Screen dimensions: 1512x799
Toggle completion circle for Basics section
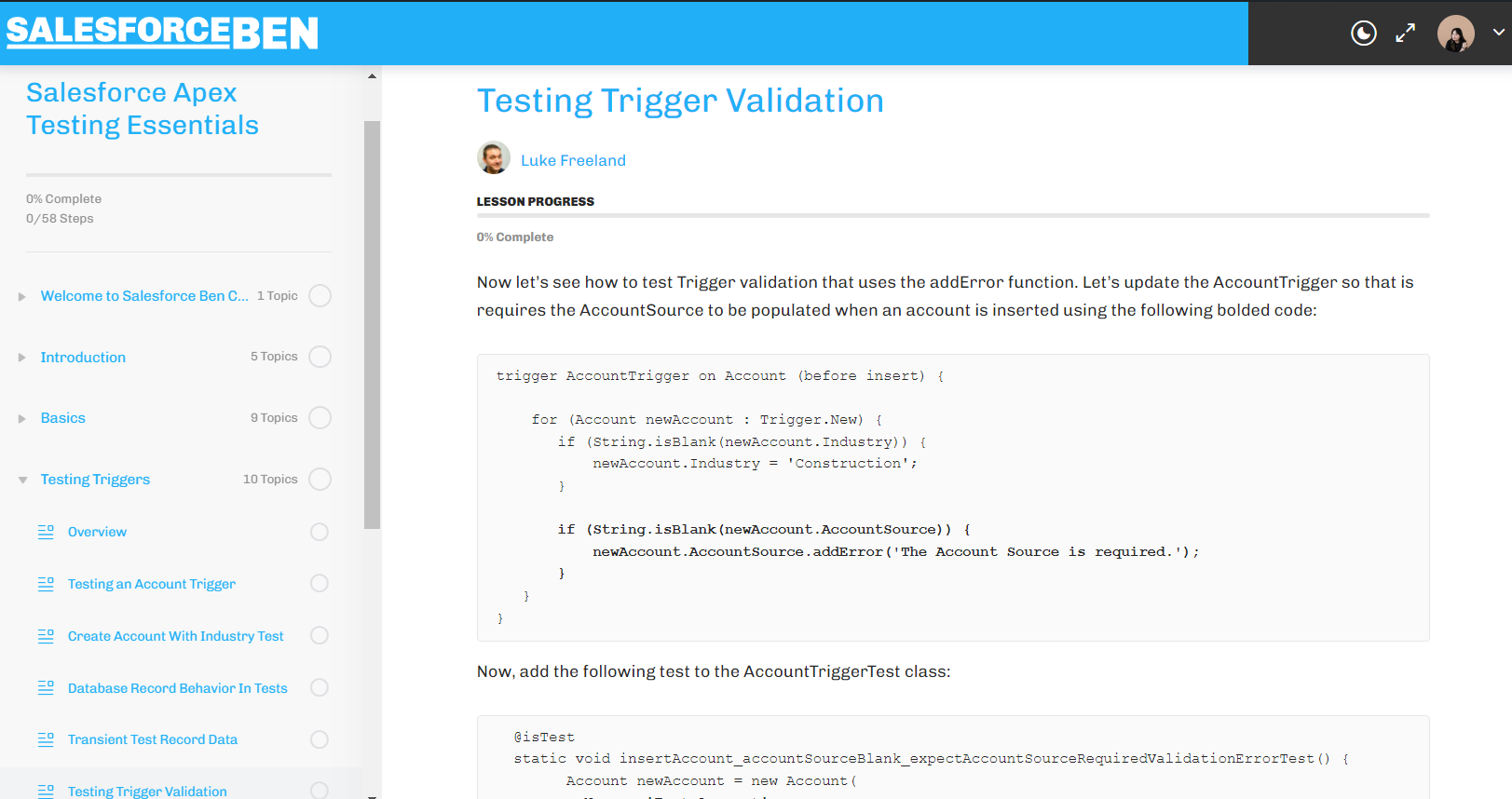[320, 418]
